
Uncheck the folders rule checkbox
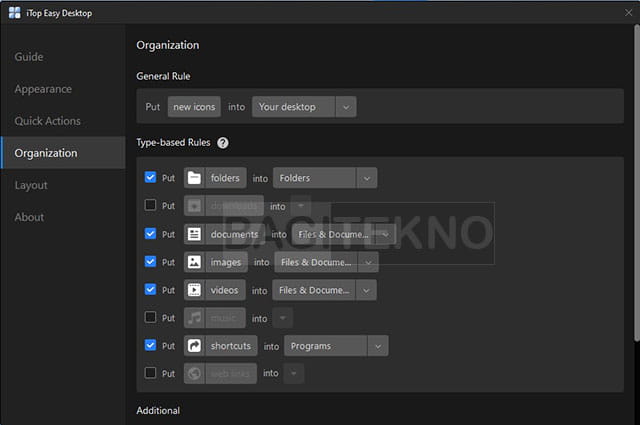(x=150, y=177)
